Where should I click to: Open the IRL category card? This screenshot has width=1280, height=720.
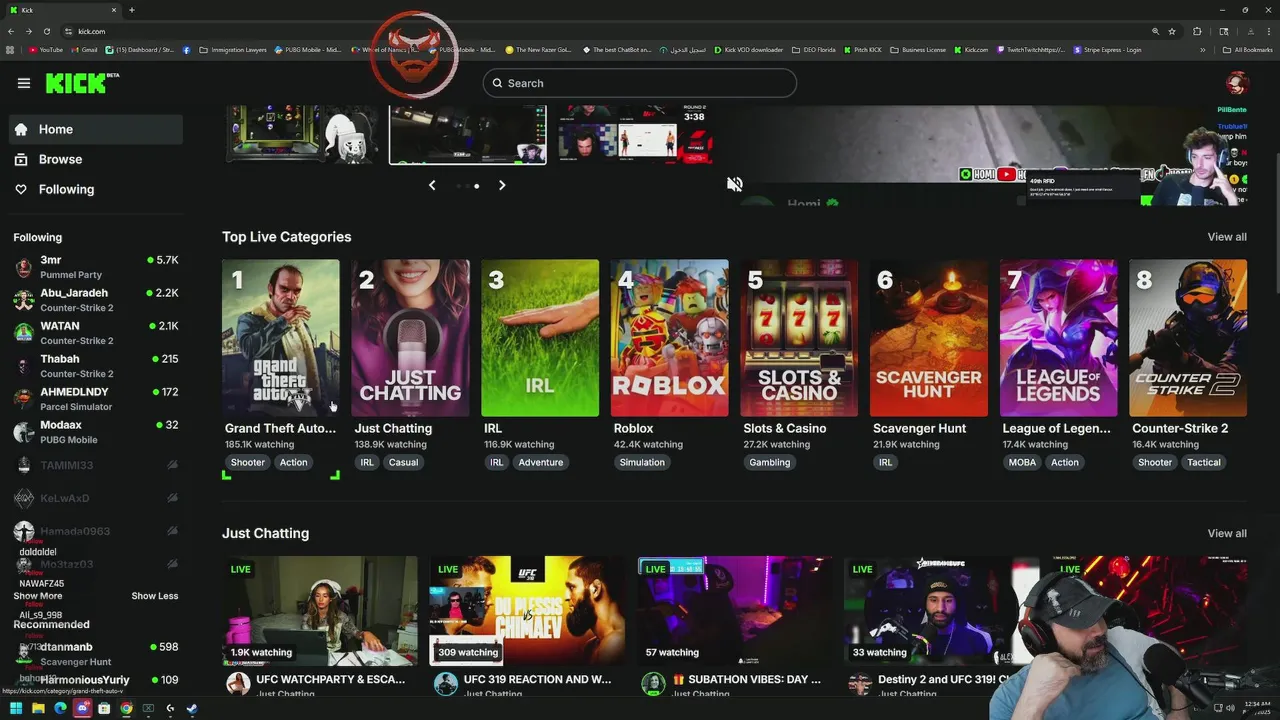tap(540, 338)
